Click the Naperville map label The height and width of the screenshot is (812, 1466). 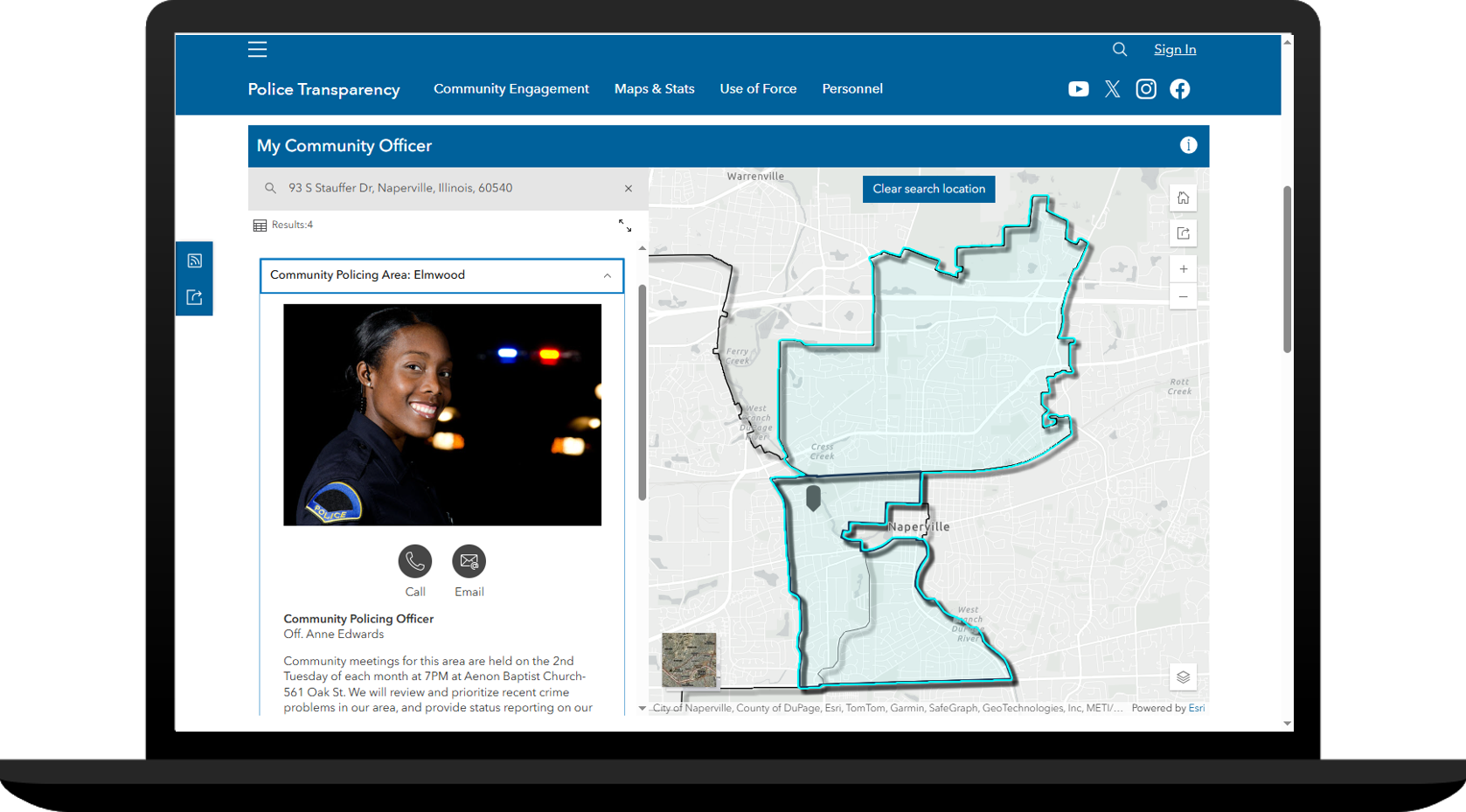pyautogui.click(x=919, y=527)
